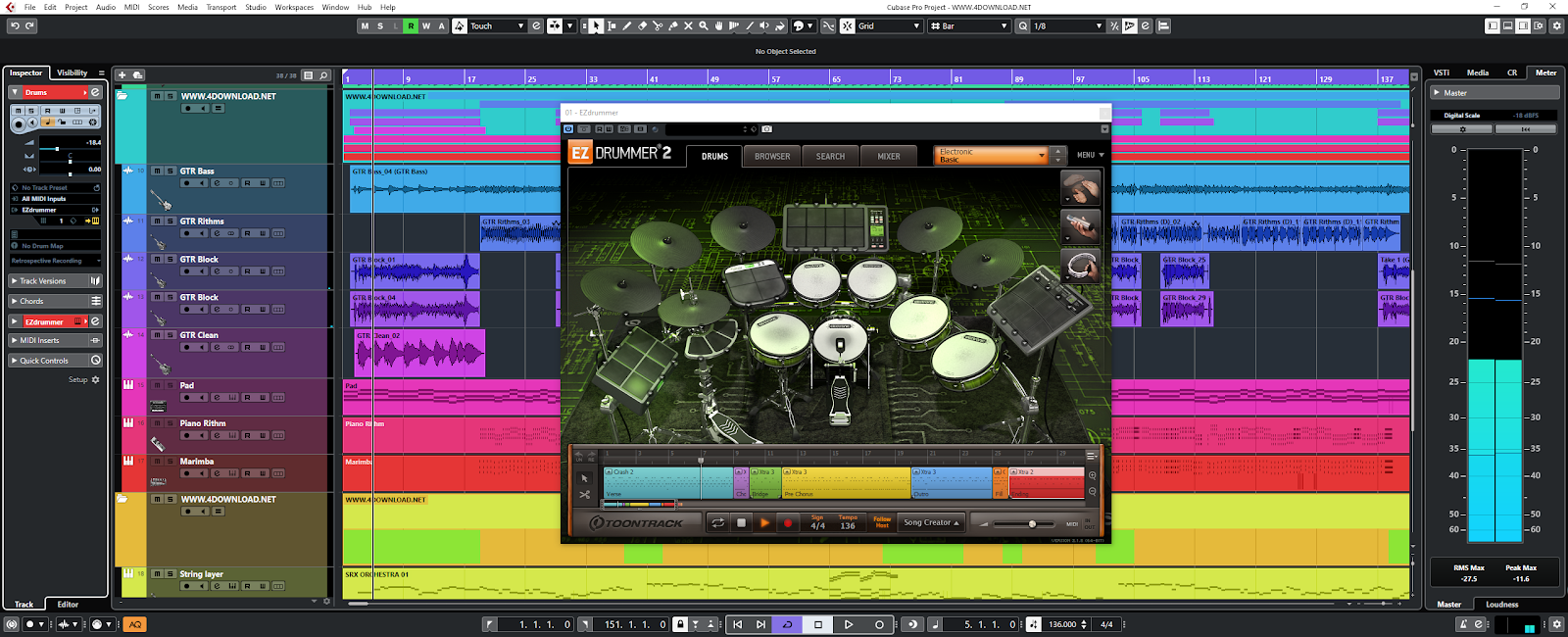This screenshot has width=1568, height=637.
Task: Switch to EZdrummer MIXER tab
Action: pyautogui.click(x=889, y=156)
